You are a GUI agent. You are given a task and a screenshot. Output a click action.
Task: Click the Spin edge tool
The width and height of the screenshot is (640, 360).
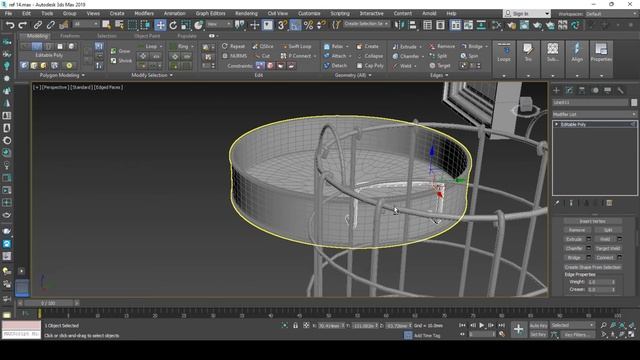point(469,56)
